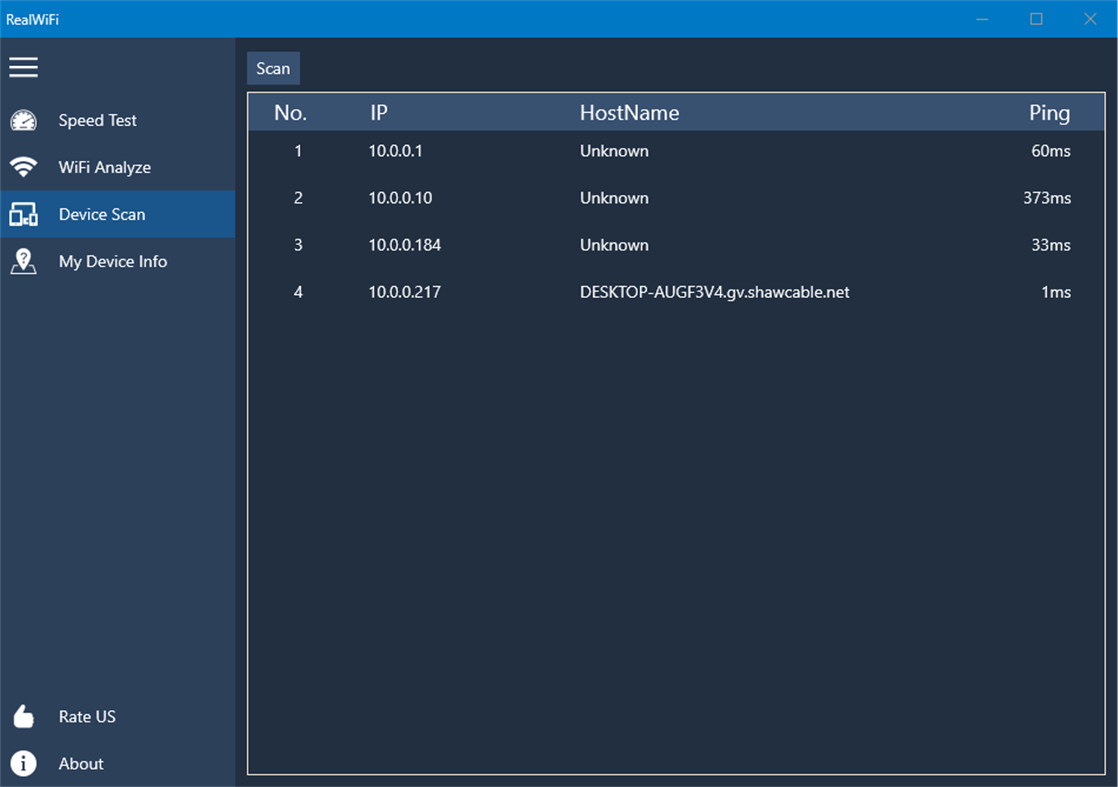Select the device with 373ms ping

pos(600,198)
